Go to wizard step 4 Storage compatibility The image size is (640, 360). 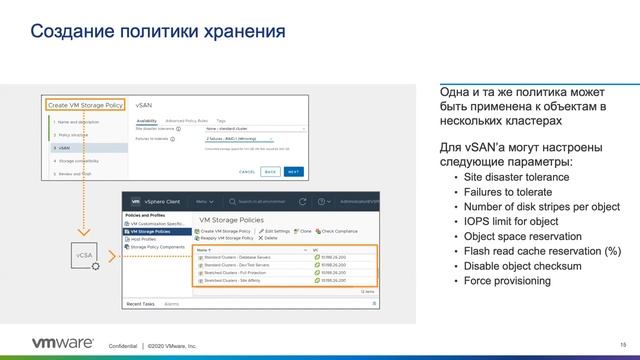point(76,161)
